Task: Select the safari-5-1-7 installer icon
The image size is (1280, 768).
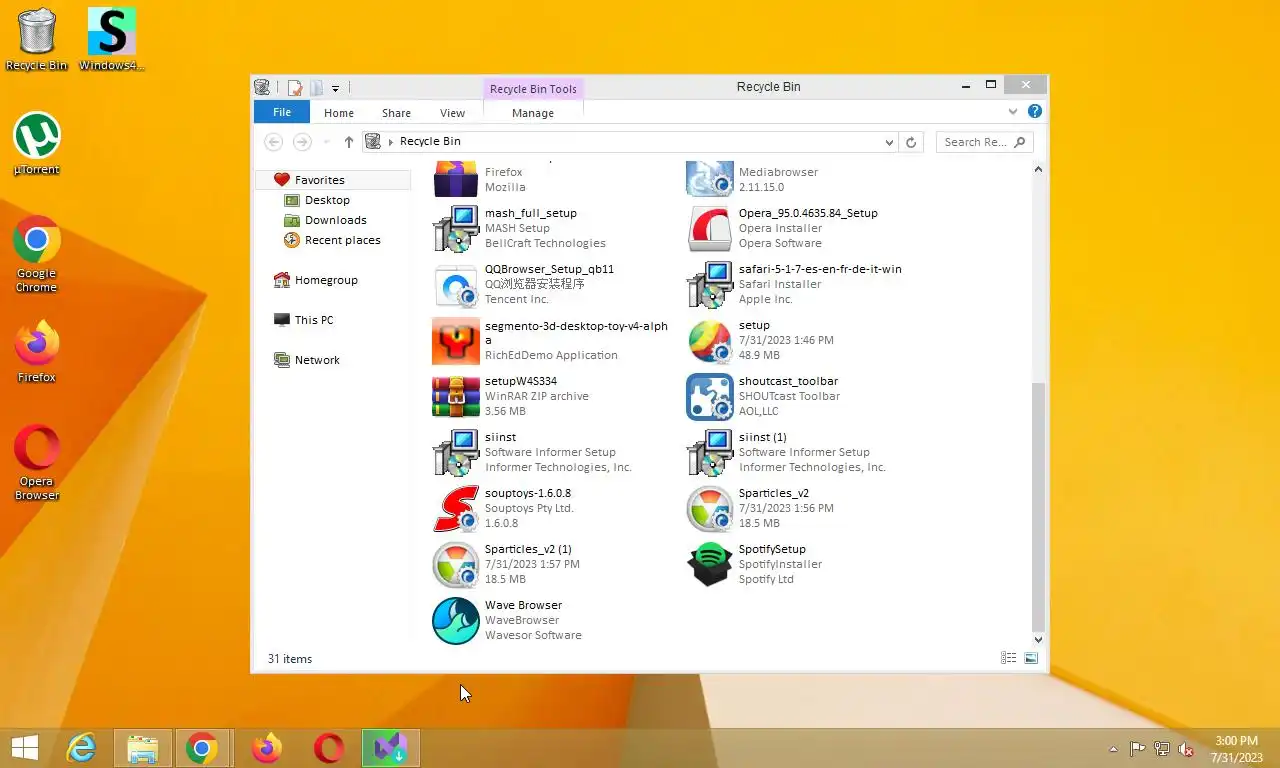Action: (710, 285)
